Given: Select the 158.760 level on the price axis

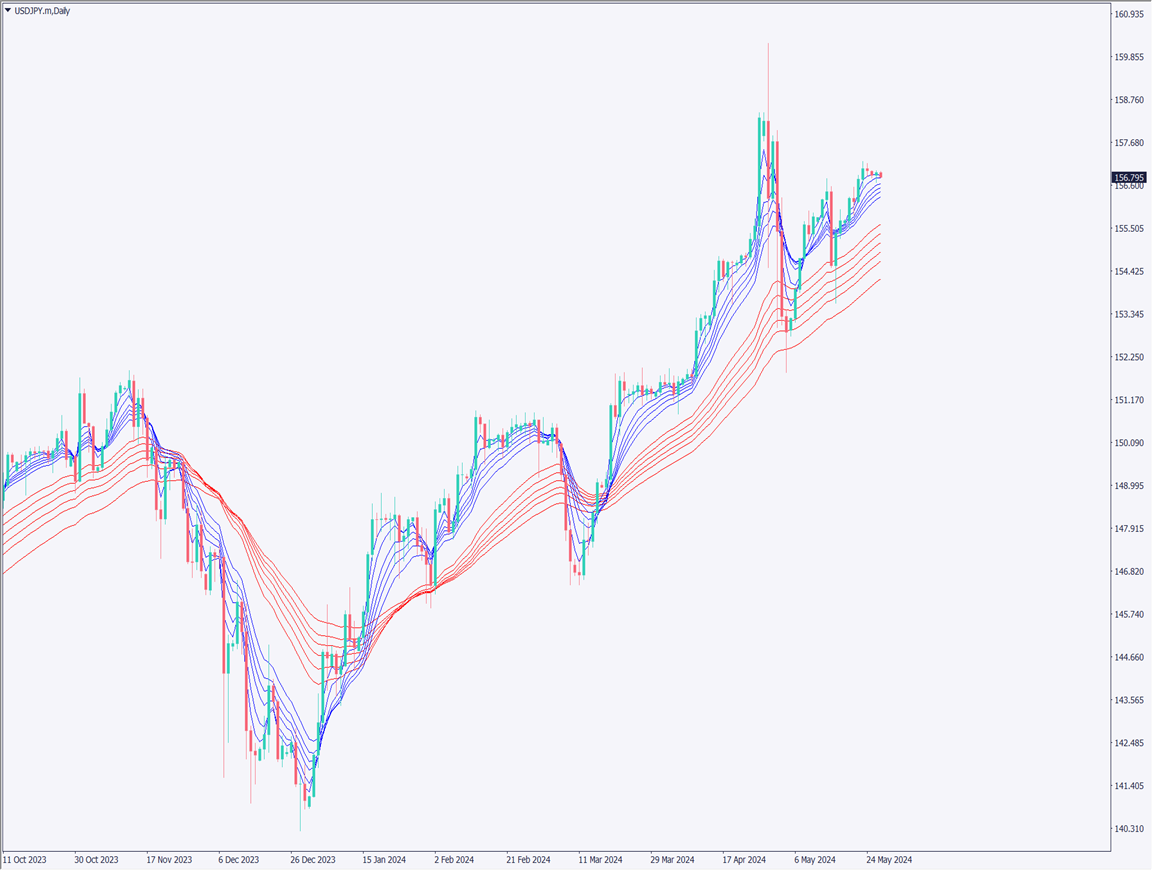Looking at the screenshot, I should (1130, 100).
